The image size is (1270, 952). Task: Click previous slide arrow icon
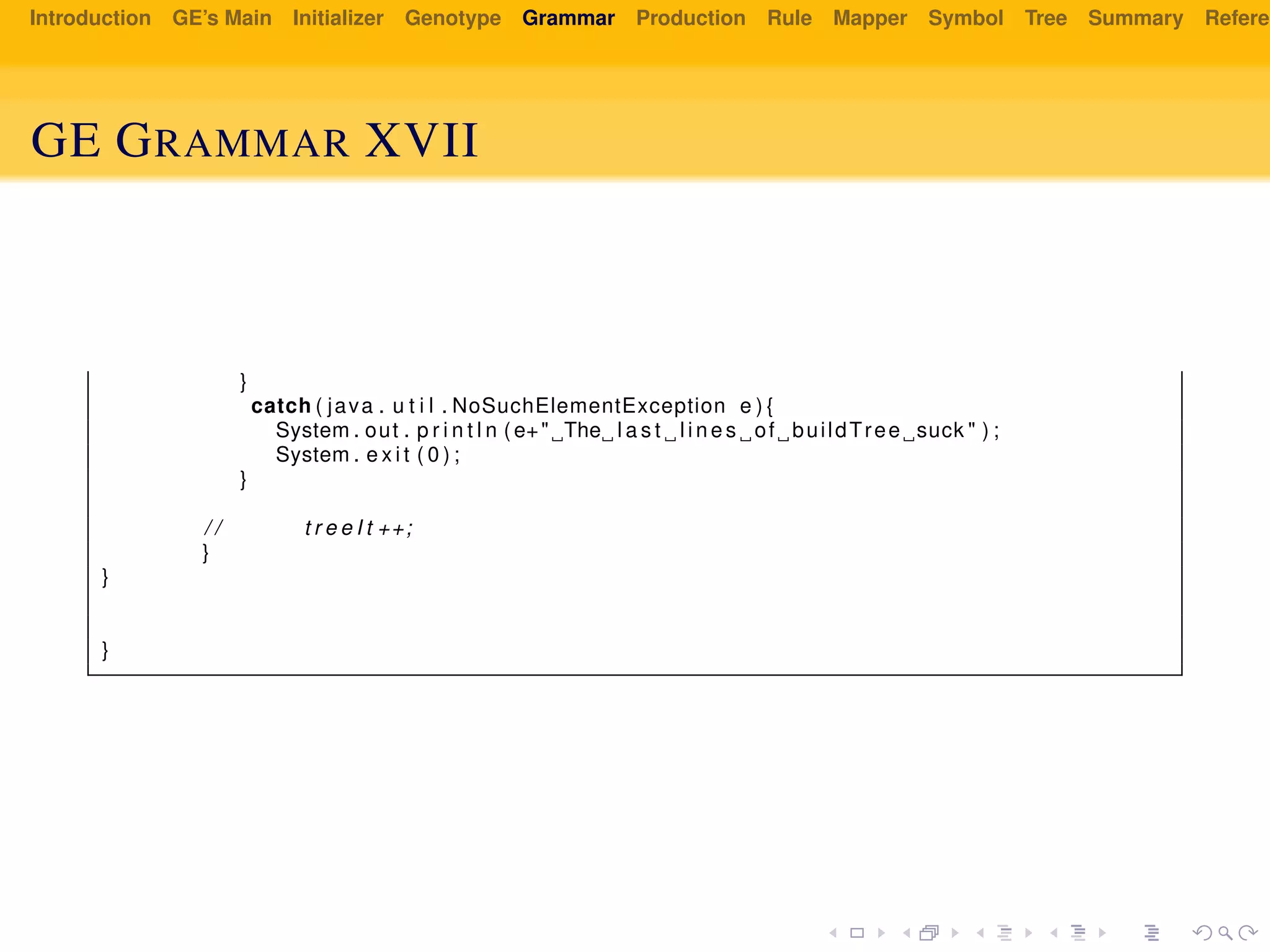click(x=833, y=933)
